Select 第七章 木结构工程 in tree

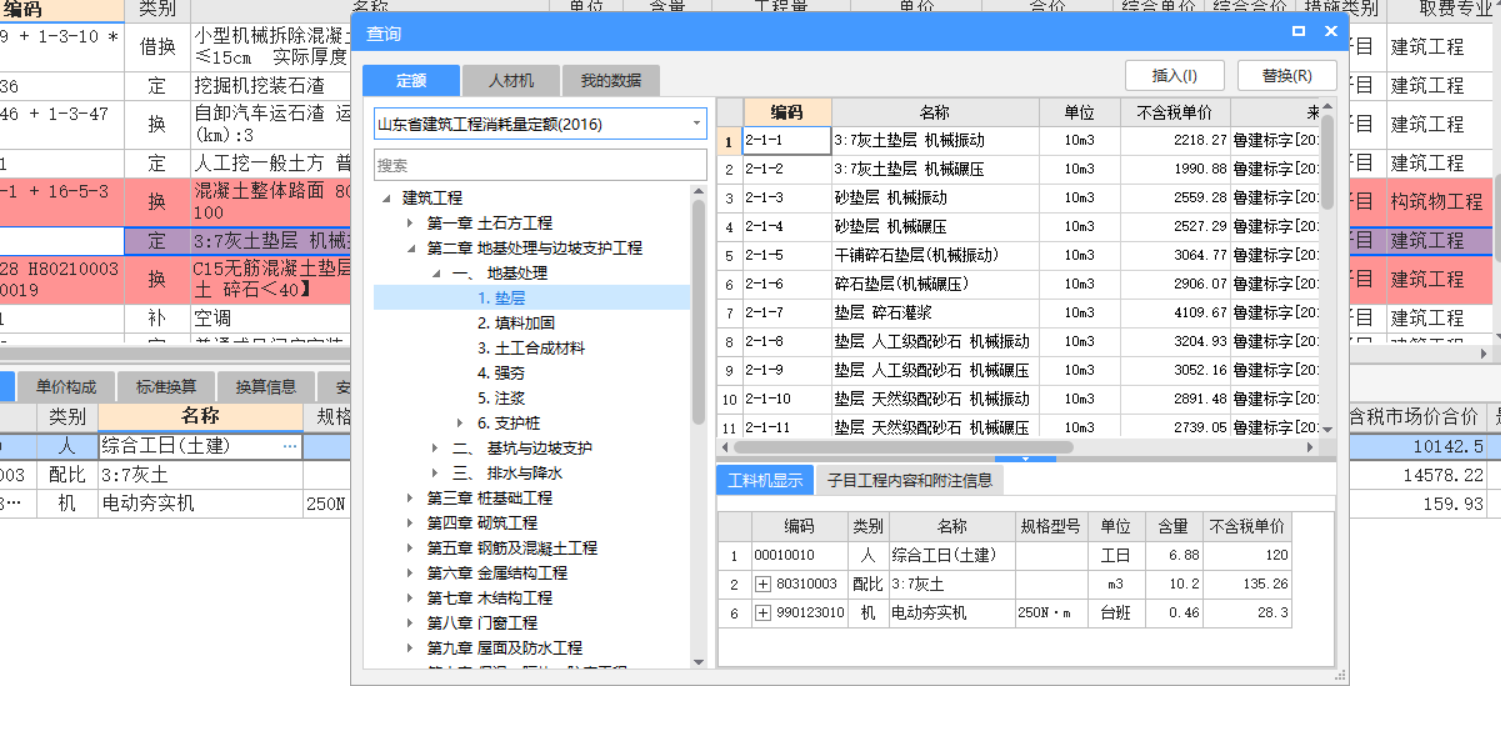(x=490, y=598)
